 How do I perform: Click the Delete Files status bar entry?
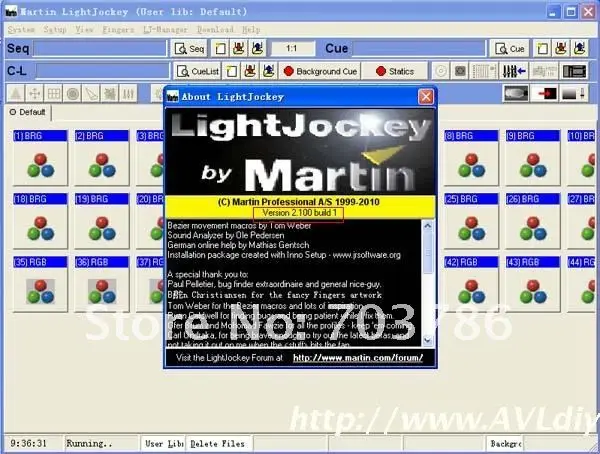(x=218, y=444)
